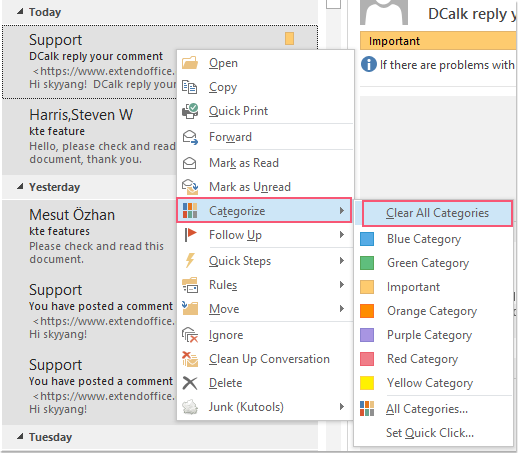Screen dimensions: 518x453
Task: Toggle the checkbox above the reading pane
Action: pos(333,3)
